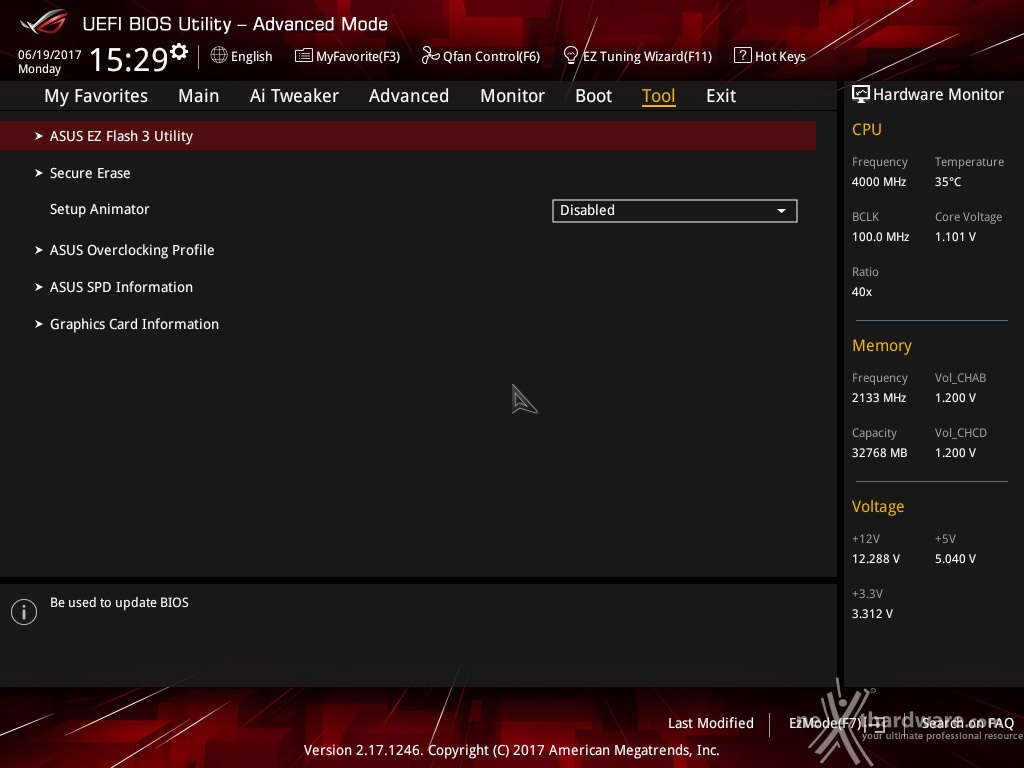Click the CPU section heading

pyautogui.click(x=867, y=129)
